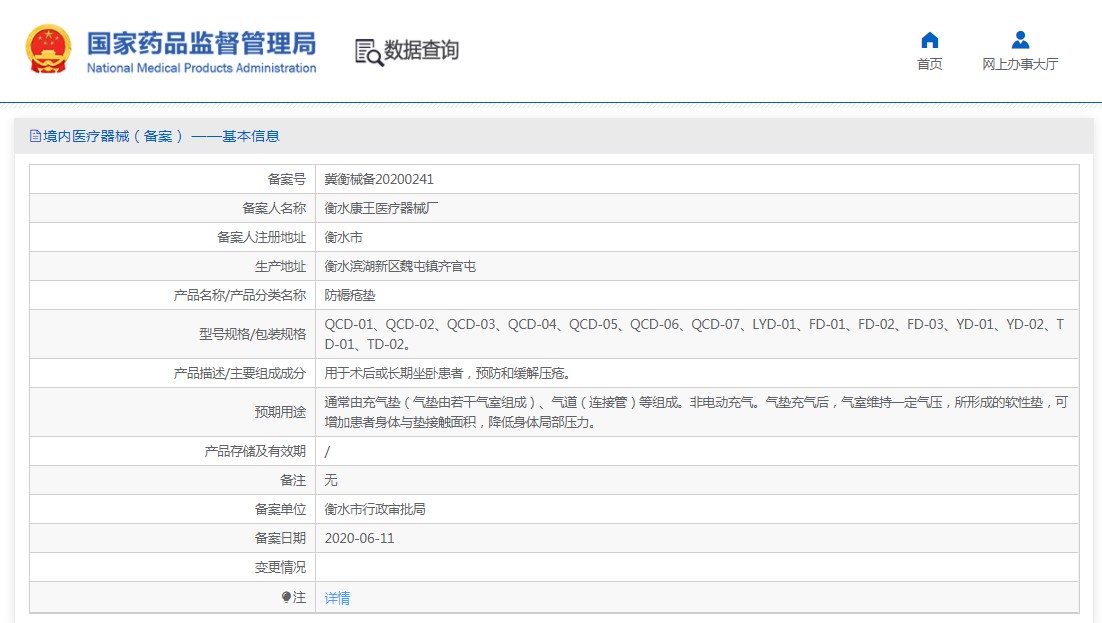This screenshot has width=1102, height=623.
Task: Click the description 用于术后或长期坐卧患者
Action: click(x=447, y=373)
